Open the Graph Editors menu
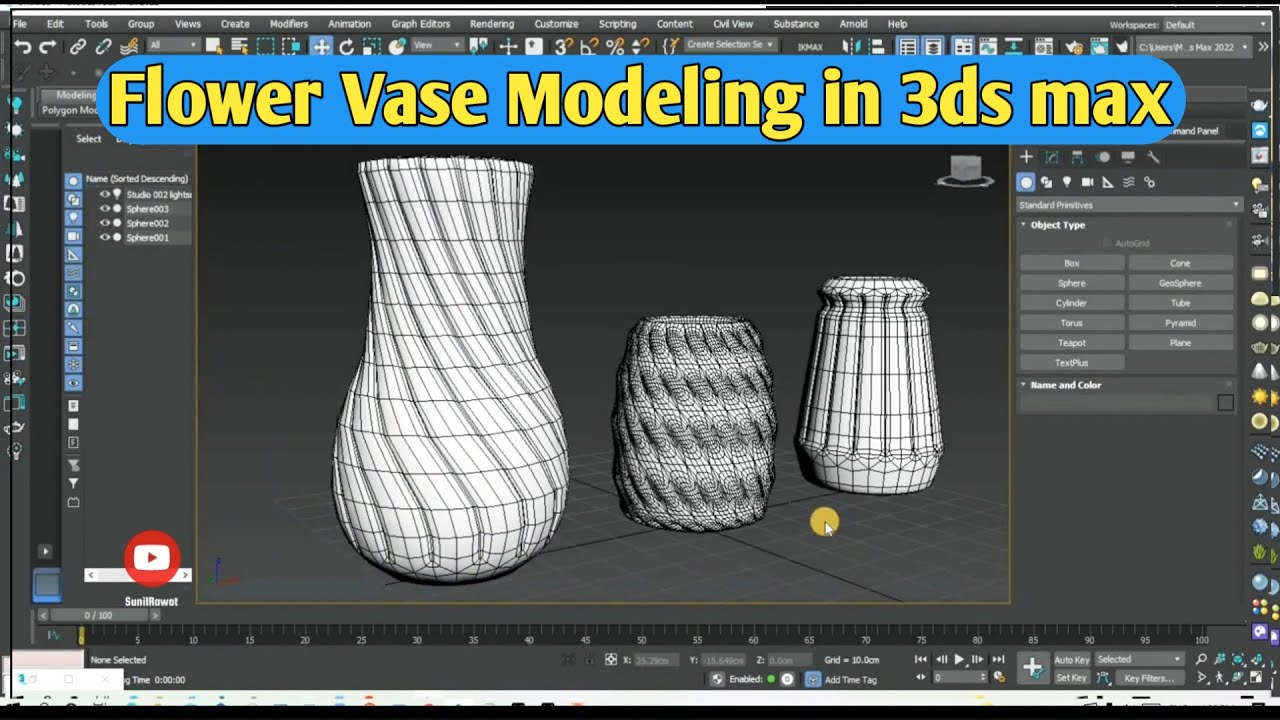Viewport: 1280px width, 720px height. pos(419,24)
